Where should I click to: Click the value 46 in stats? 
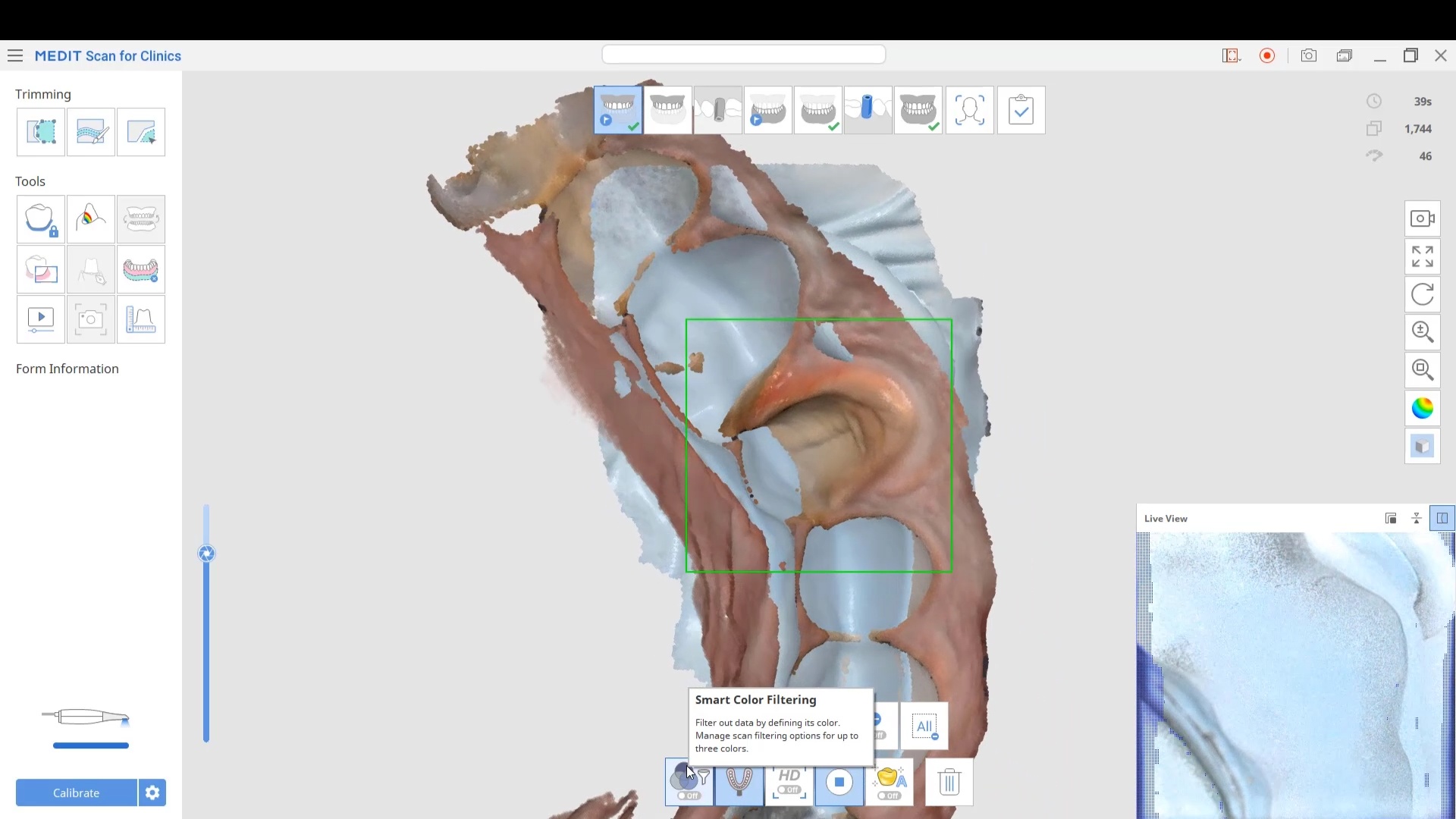[x=1426, y=156]
